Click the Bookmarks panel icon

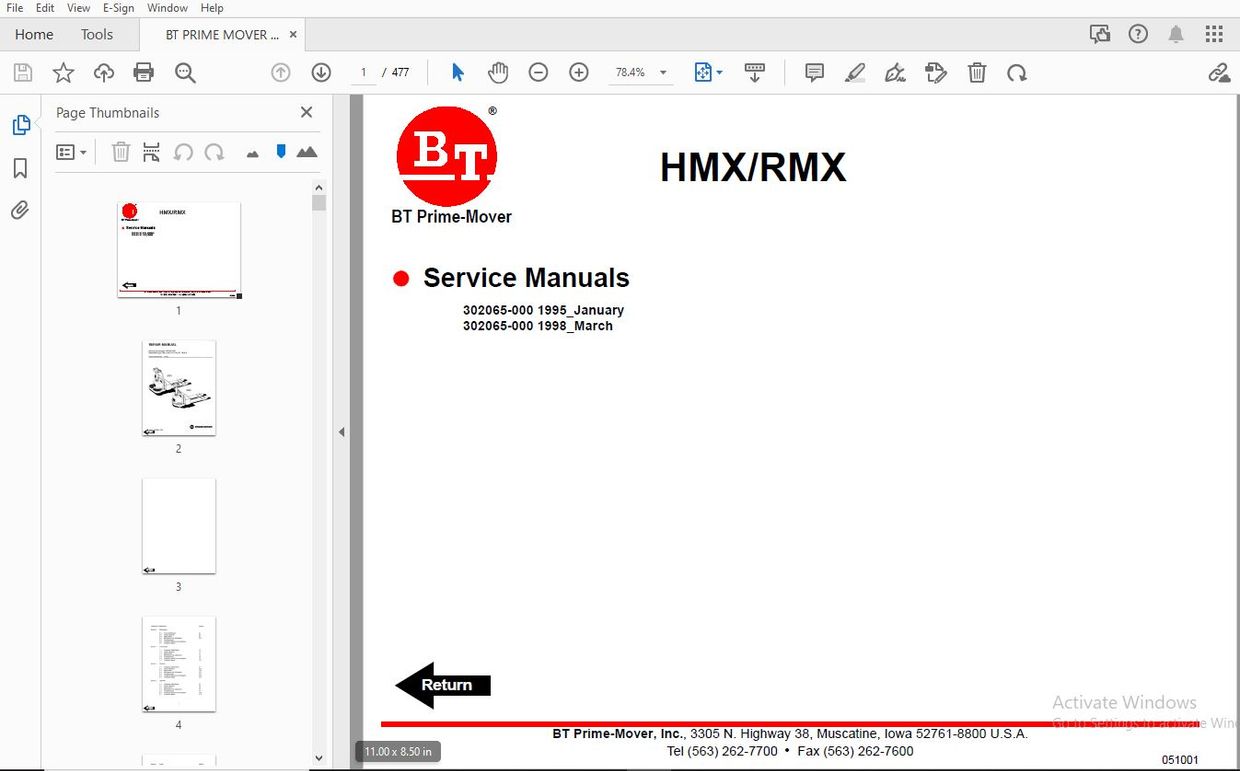coord(20,168)
